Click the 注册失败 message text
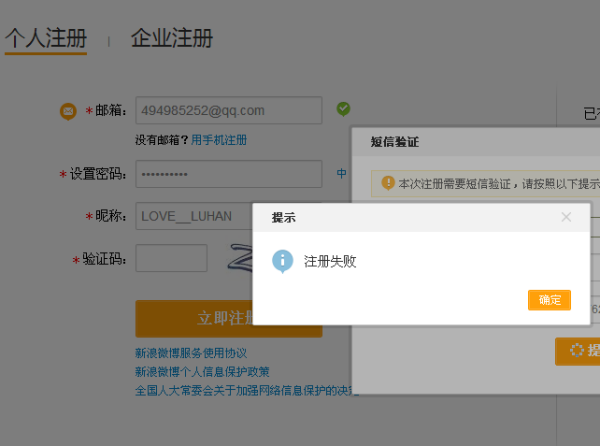 click(x=330, y=262)
